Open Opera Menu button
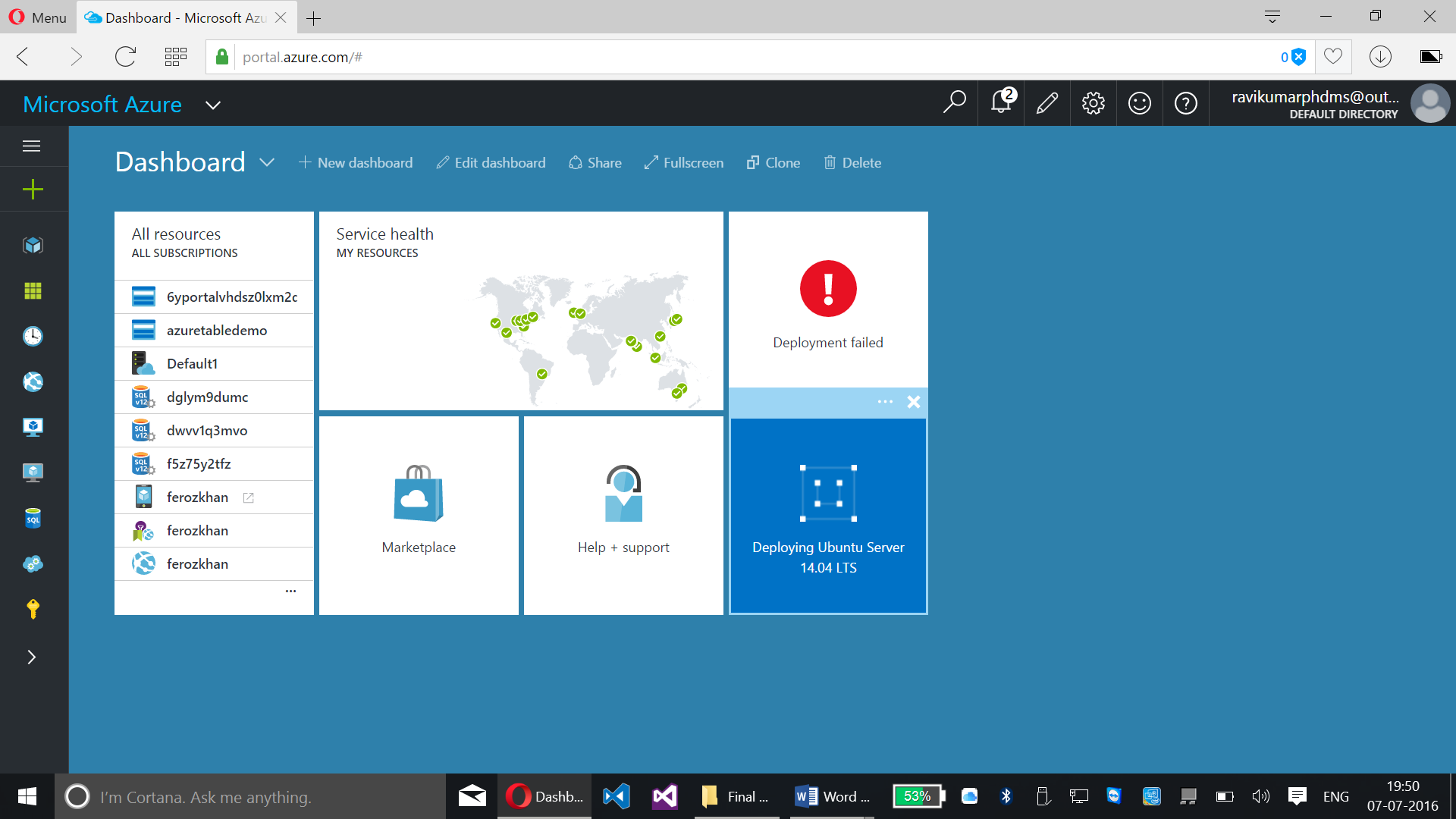The image size is (1456, 819). click(x=38, y=17)
